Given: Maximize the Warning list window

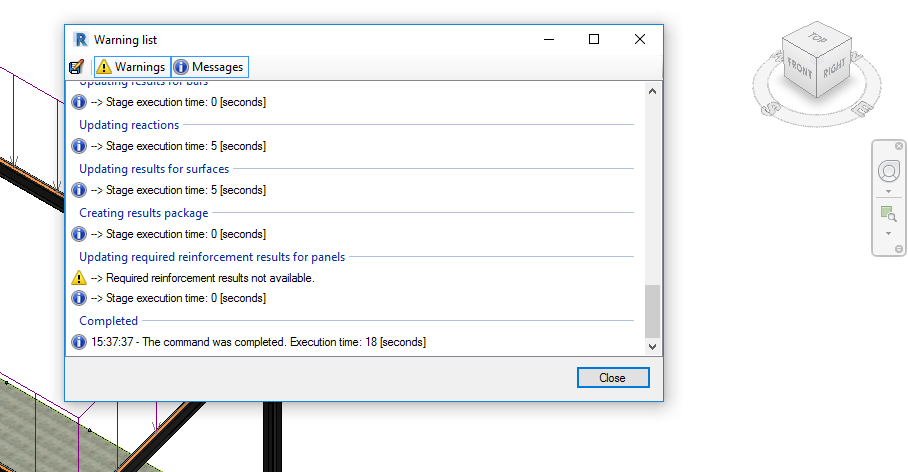Looking at the screenshot, I should pos(594,39).
